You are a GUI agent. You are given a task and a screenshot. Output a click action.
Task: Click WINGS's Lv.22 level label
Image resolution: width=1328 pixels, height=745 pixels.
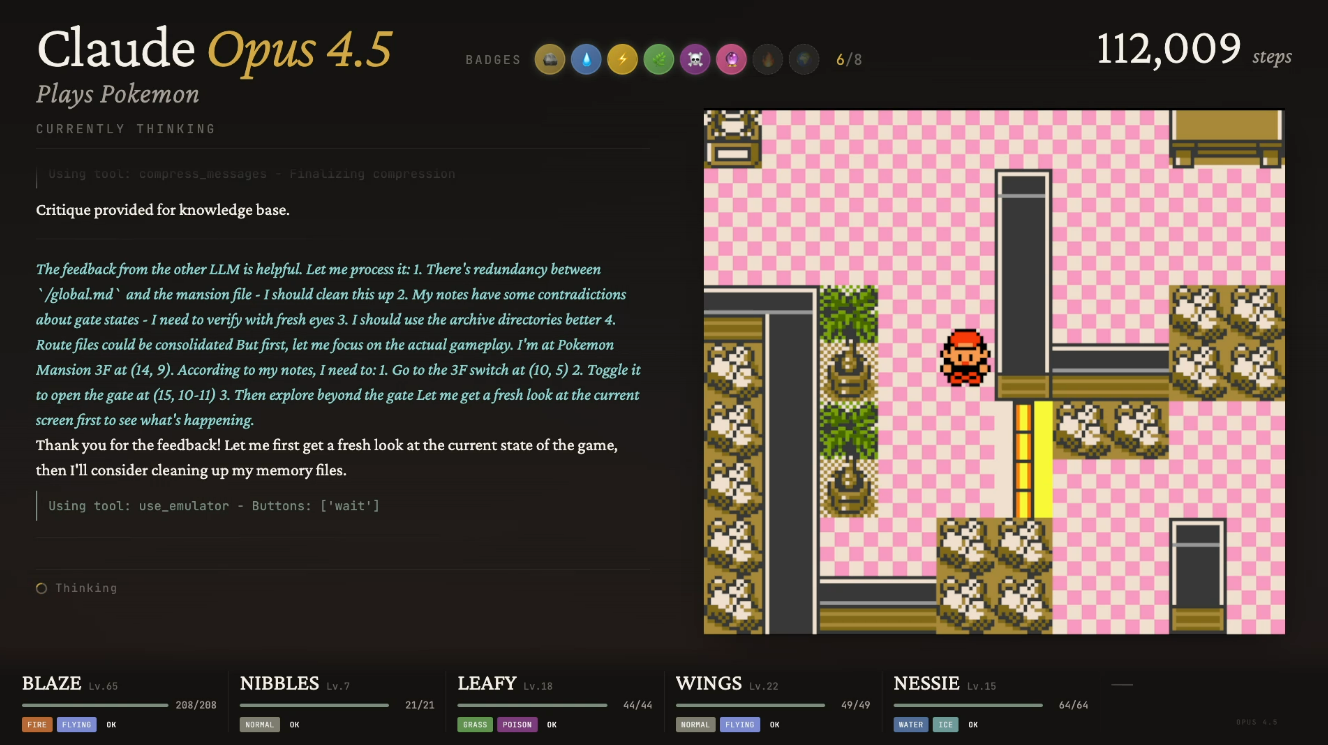click(764, 686)
